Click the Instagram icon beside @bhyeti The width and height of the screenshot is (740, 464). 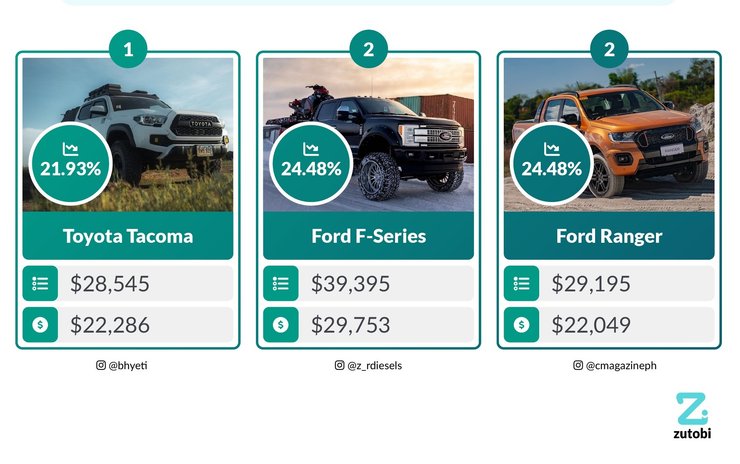click(x=100, y=366)
